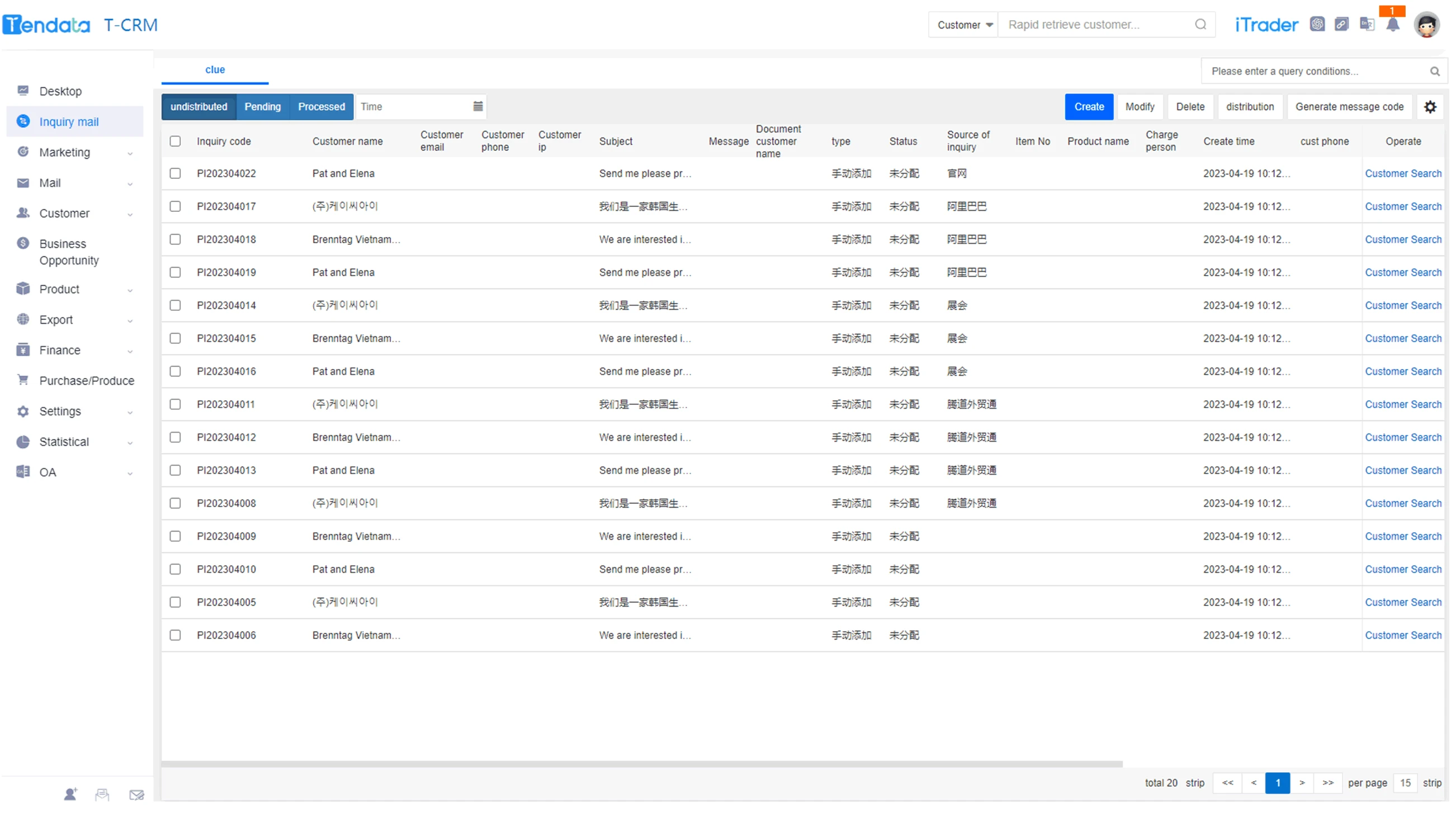The height and width of the screenshot is (823, 1456).
Task: Jump to last page button
Action: click(1328, 782)
